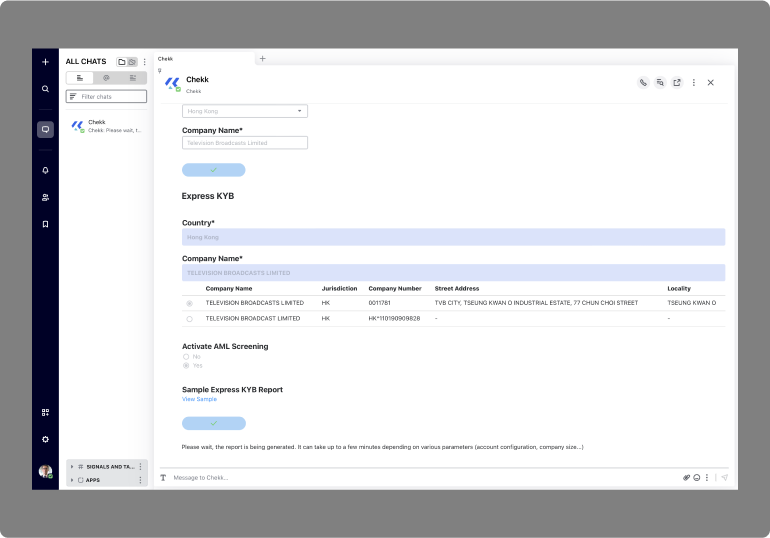The height and width of the screenshot is (538, 770).
Task: Click the attachment paperclip icon
Action: [686, 478]
